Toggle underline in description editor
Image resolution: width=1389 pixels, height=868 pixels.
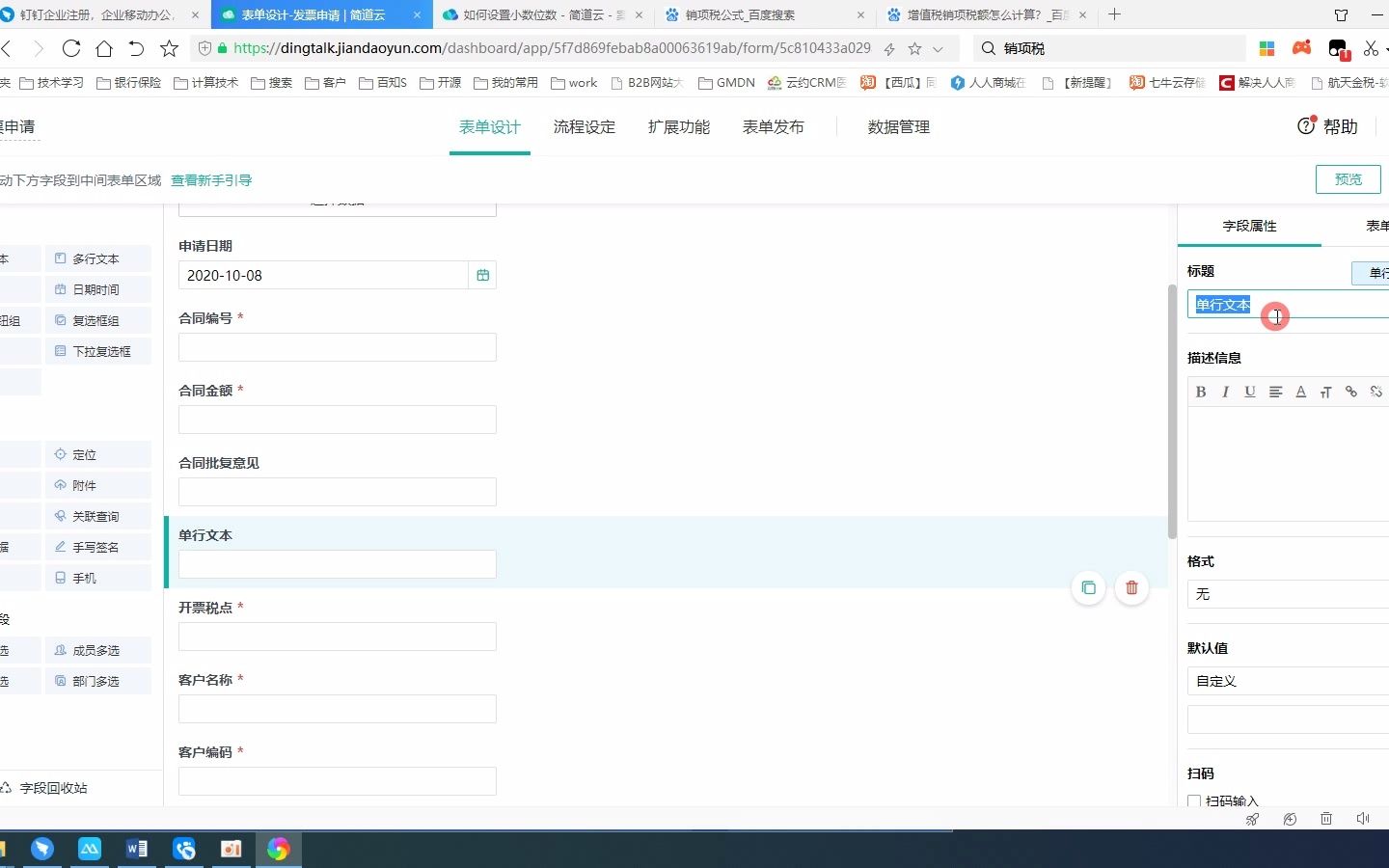click(1250, 392)
